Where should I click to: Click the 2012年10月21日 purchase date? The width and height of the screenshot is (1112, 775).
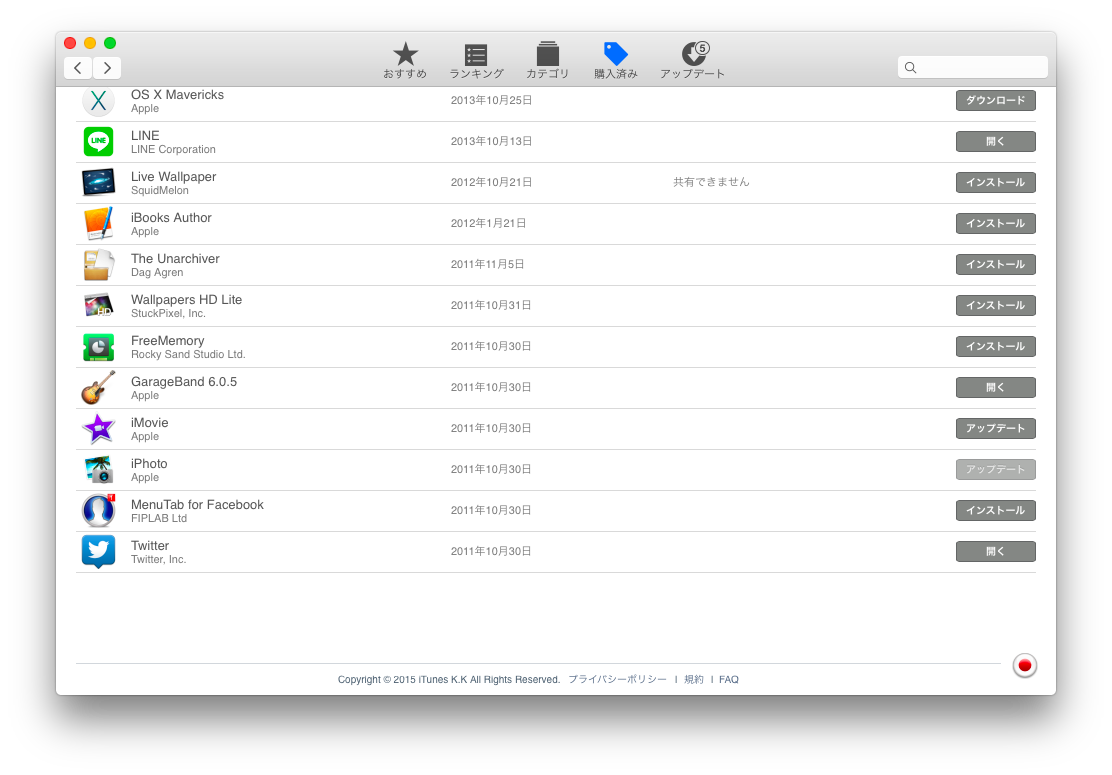[x=491, y=182]
